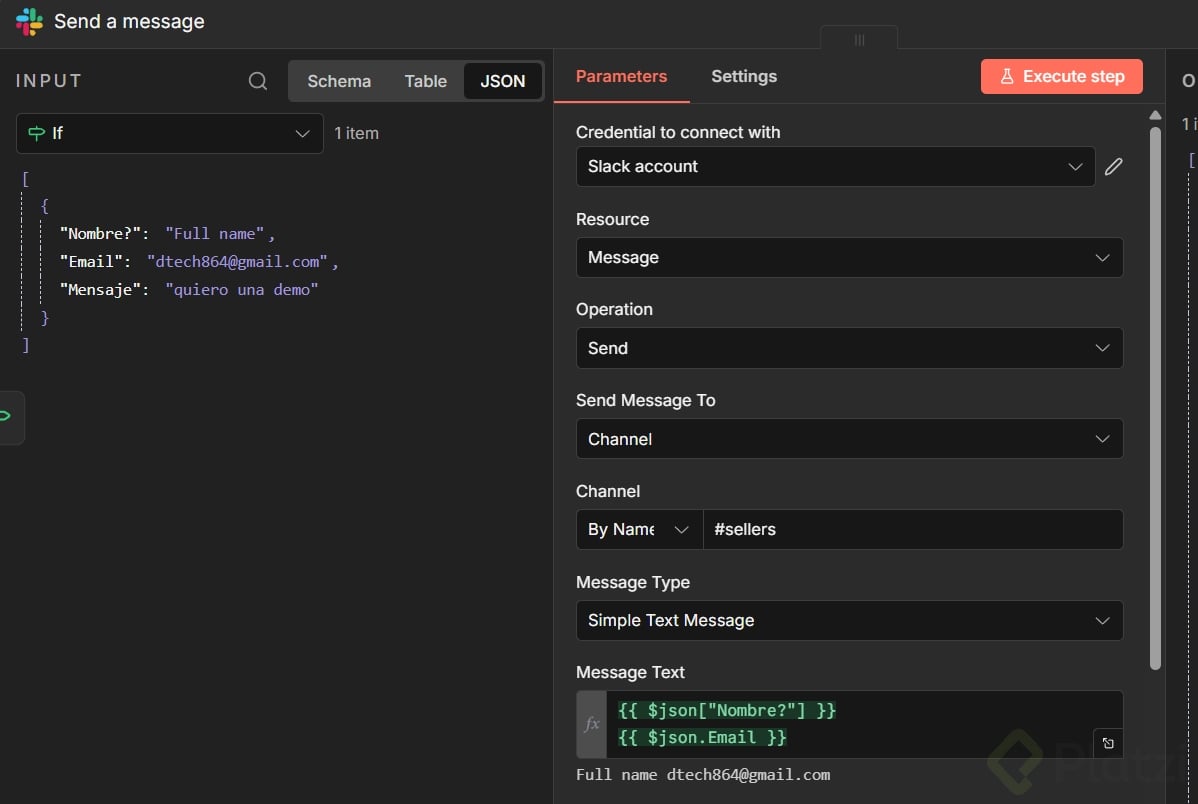Screen dimensions: 1198x804
Task: Switch input view to Schema
Action: (339, 82)
